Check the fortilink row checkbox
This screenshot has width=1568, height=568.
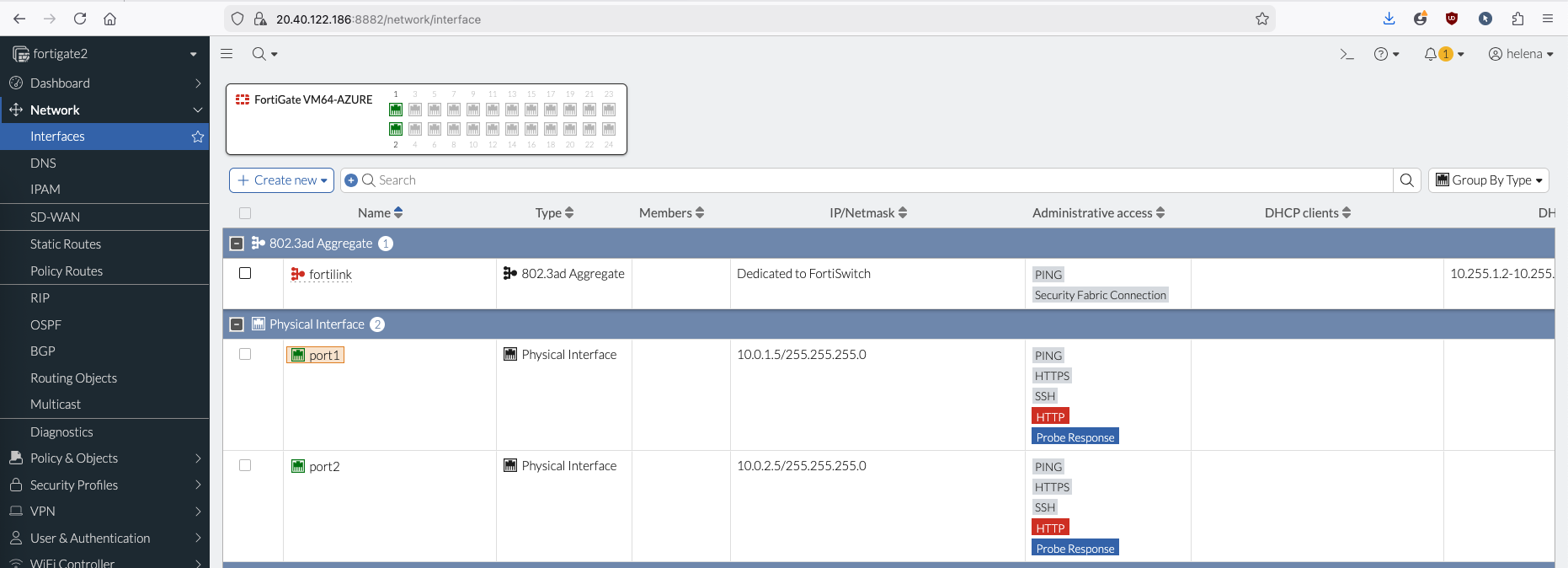point(245,273)
